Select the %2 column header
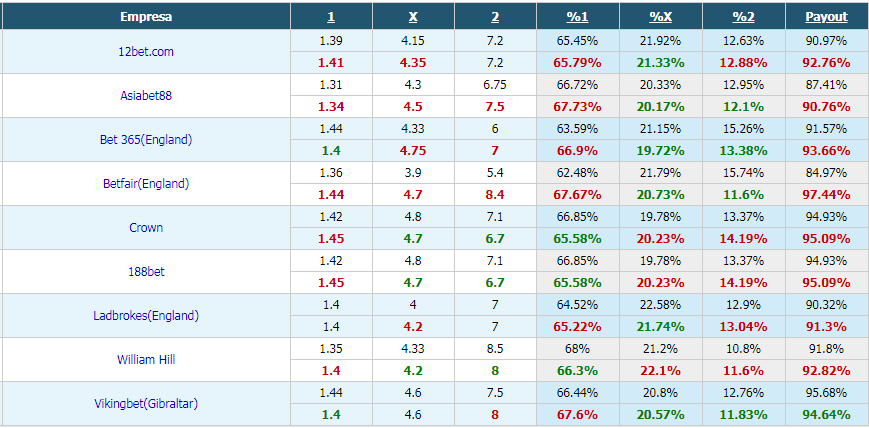The height and width of the screenshot is (428, 869). [743, 17]
